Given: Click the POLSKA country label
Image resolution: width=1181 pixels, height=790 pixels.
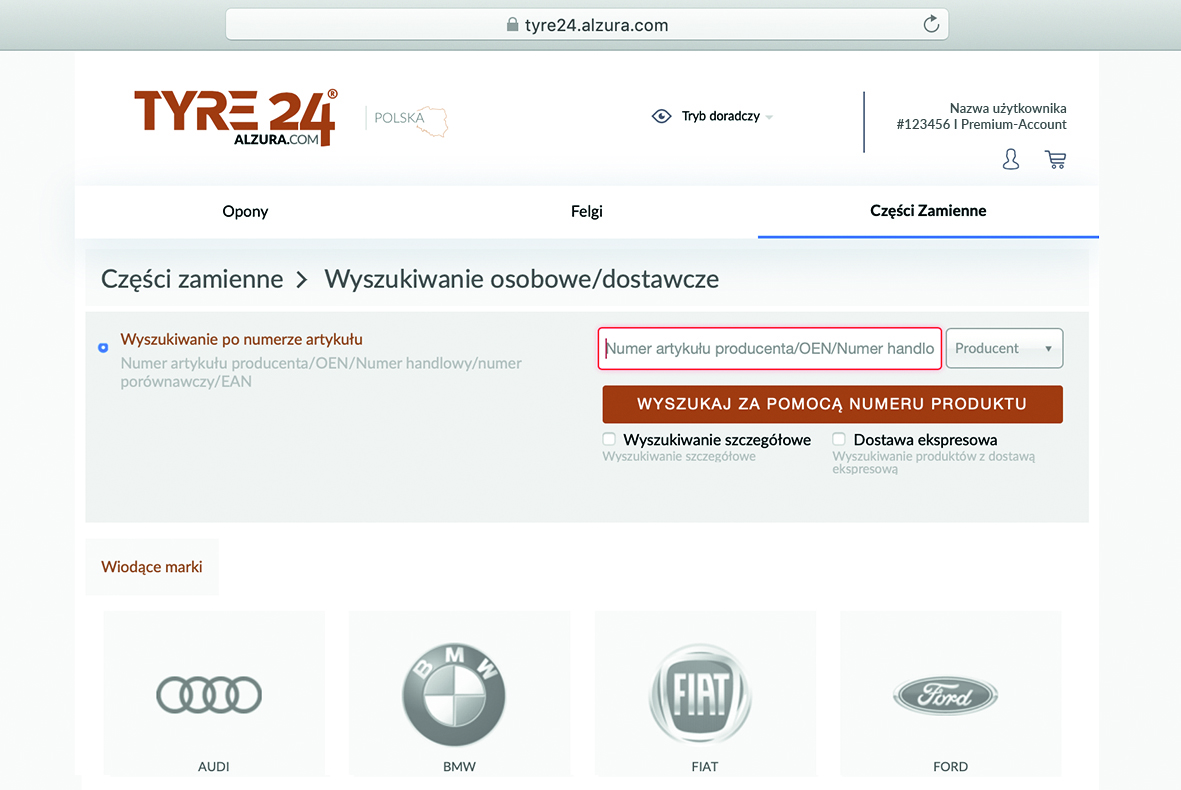Looking at the screenshot, I should [x=399, y=117].
